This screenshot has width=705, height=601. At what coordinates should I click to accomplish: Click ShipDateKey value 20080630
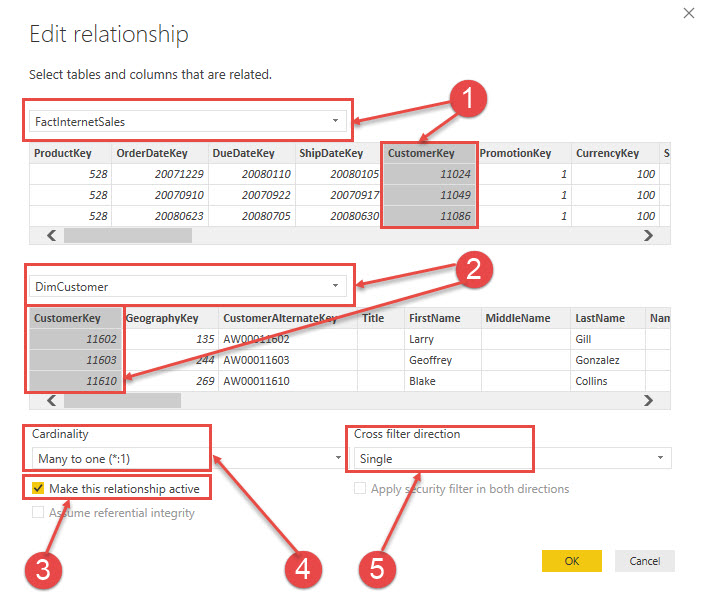[x=354, y=216]
